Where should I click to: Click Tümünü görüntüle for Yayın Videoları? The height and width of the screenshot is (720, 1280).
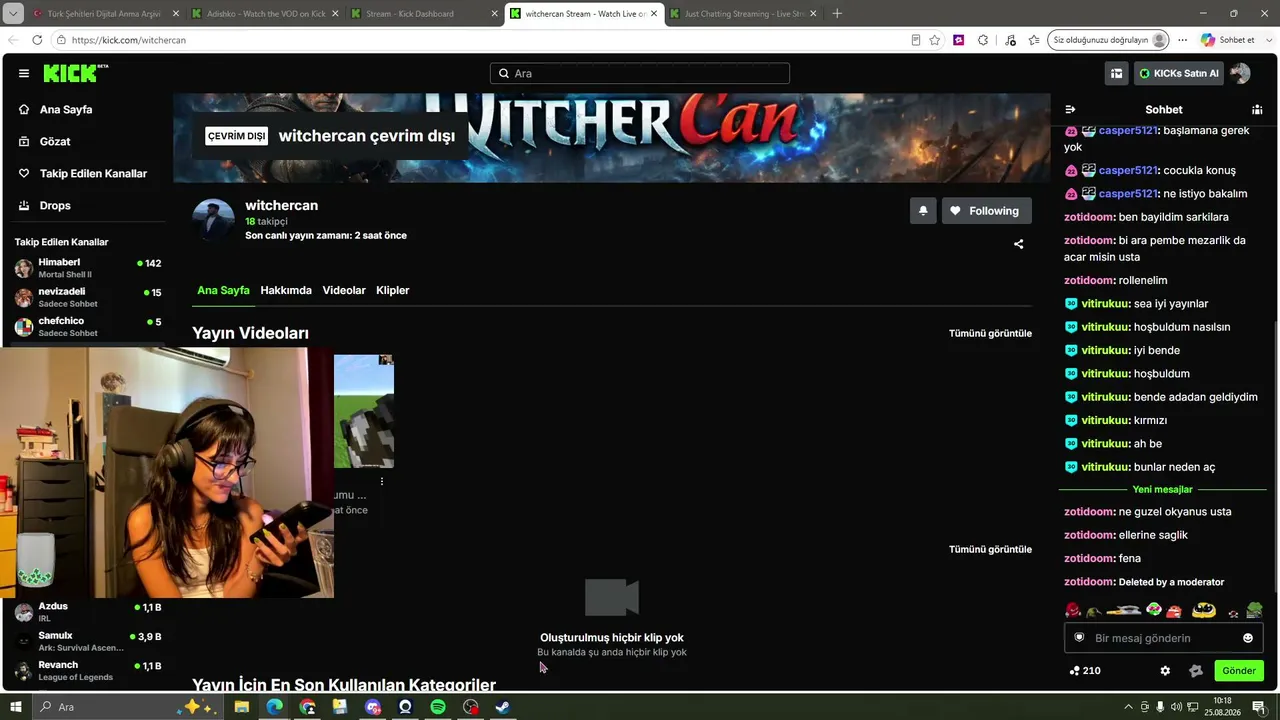click(990, 333)
